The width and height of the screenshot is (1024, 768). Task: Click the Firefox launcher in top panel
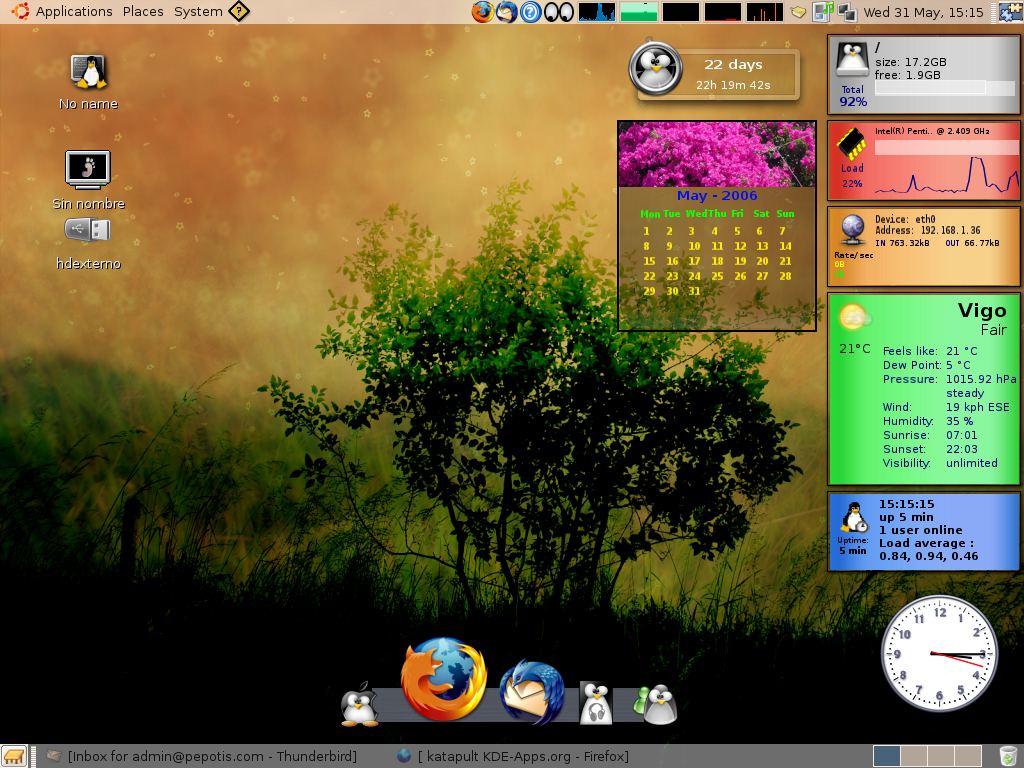[483, 12]
